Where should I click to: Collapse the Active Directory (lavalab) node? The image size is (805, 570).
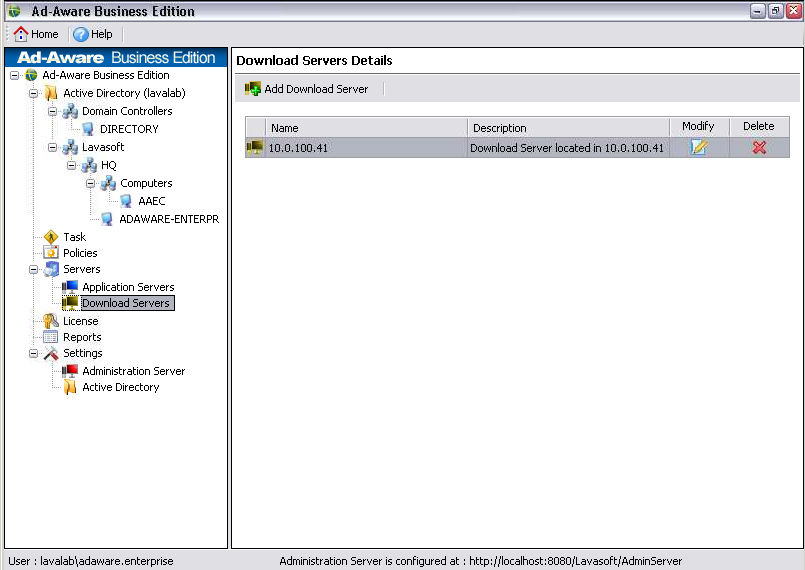pos(33,93)
